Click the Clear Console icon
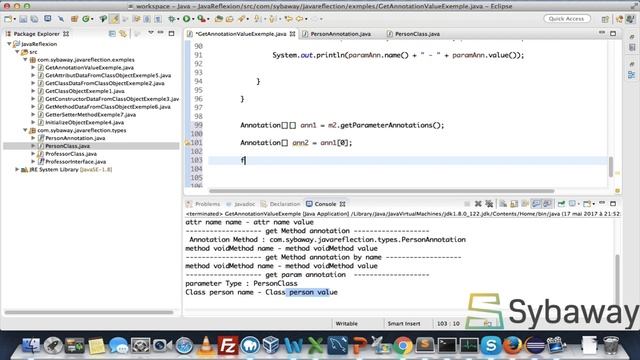This screenshot has width=640, height=360. (503, 204)
